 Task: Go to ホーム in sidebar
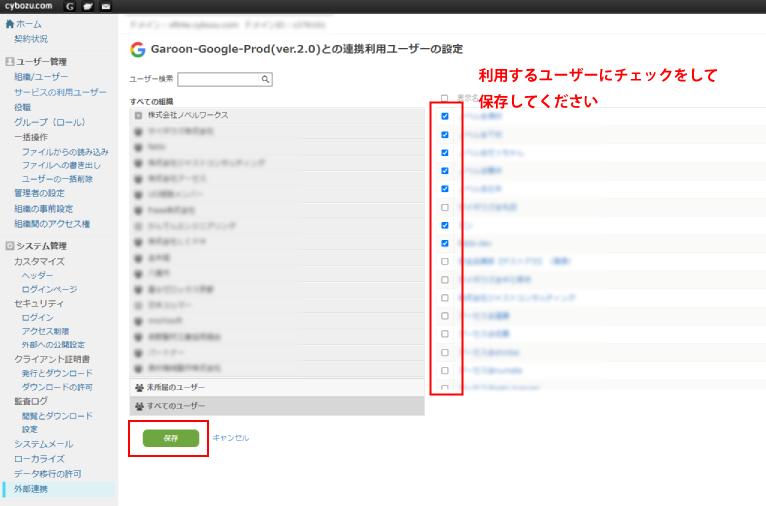point(28,23)
